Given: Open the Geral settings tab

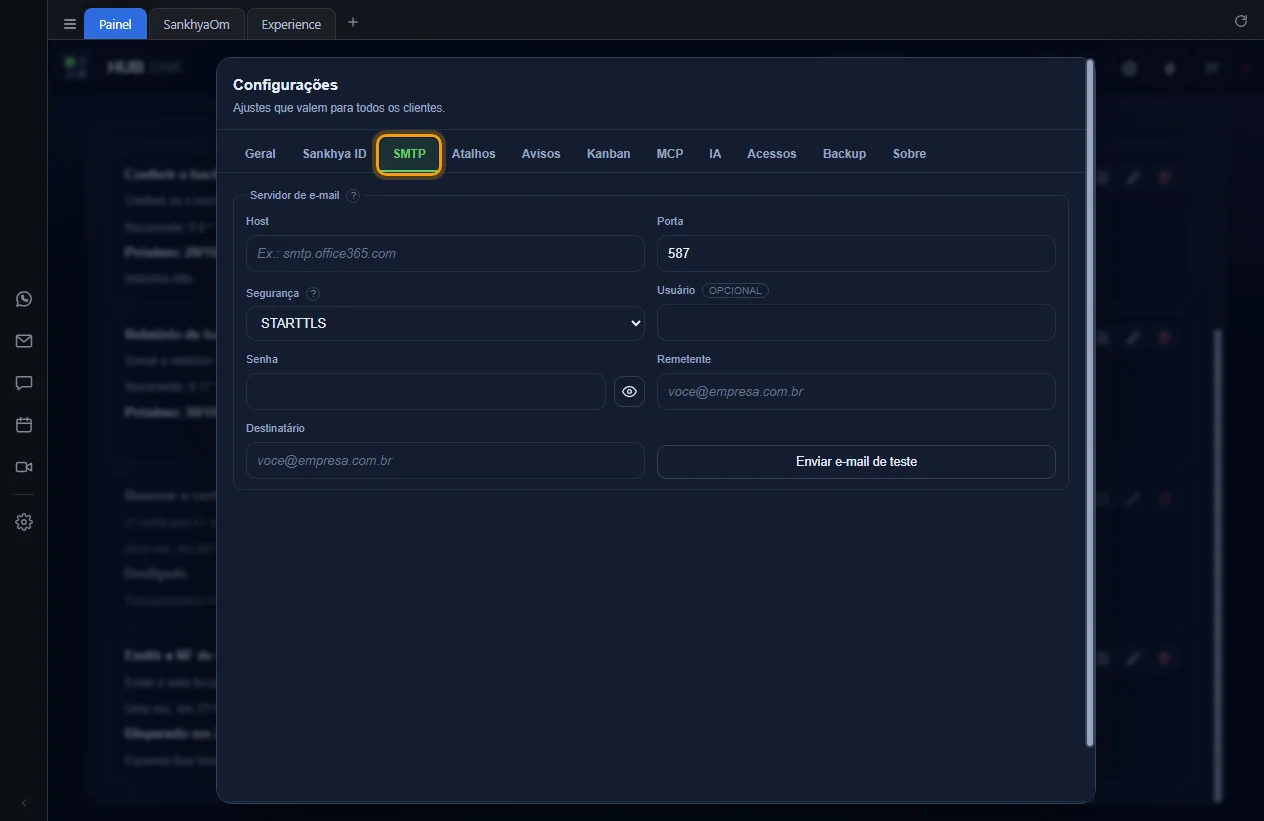Looking at the screenshot, I should click(x=260, y=154).
